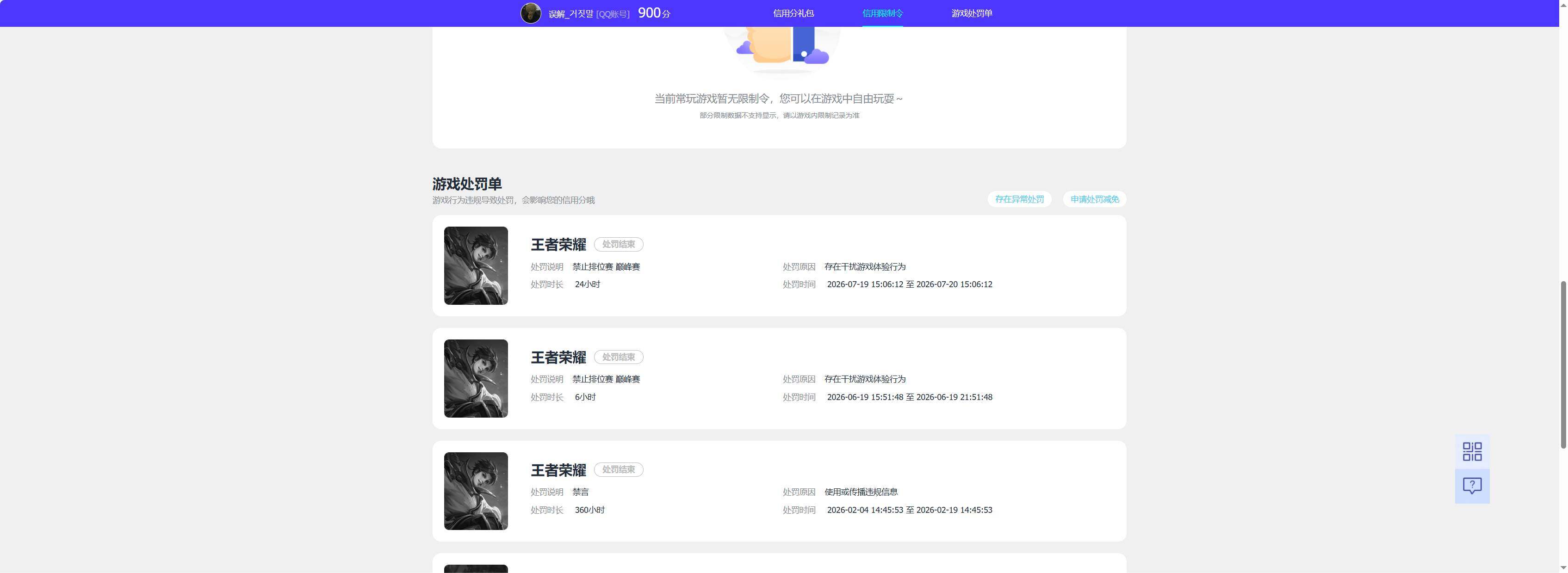Click the 禁言 penalty description
The width and height of the screenshot is (1568, 573).
pos(581,492)
